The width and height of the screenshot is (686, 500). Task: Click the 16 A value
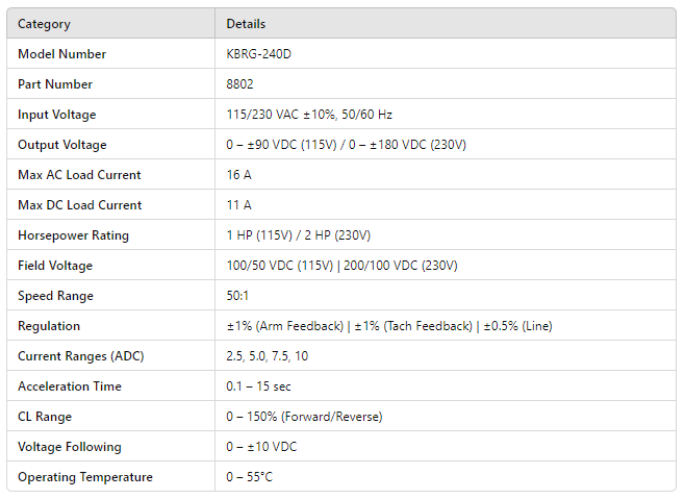[x=239, y=175]
